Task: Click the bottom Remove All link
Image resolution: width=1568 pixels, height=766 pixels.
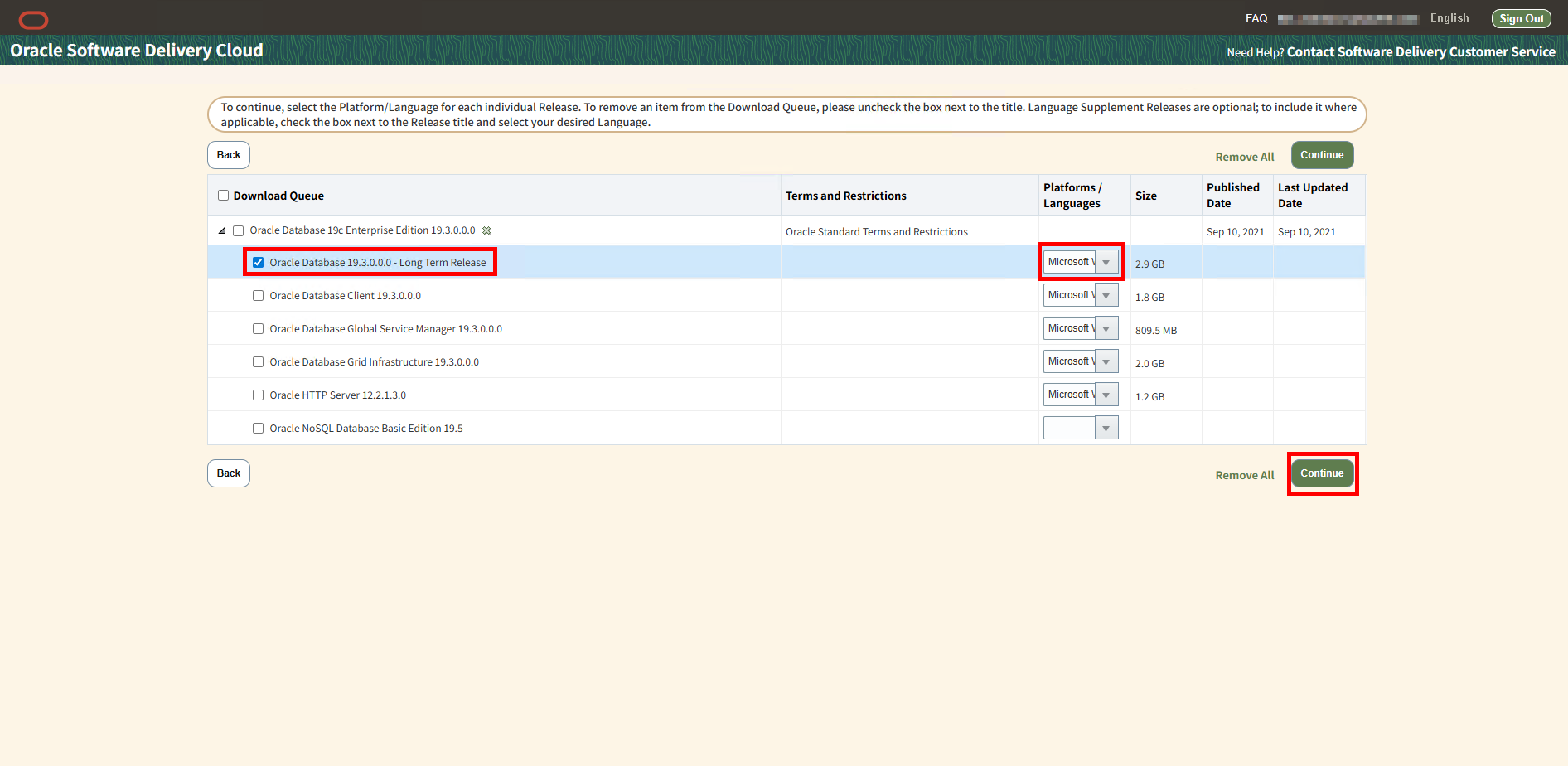Action: point(1245,475)
